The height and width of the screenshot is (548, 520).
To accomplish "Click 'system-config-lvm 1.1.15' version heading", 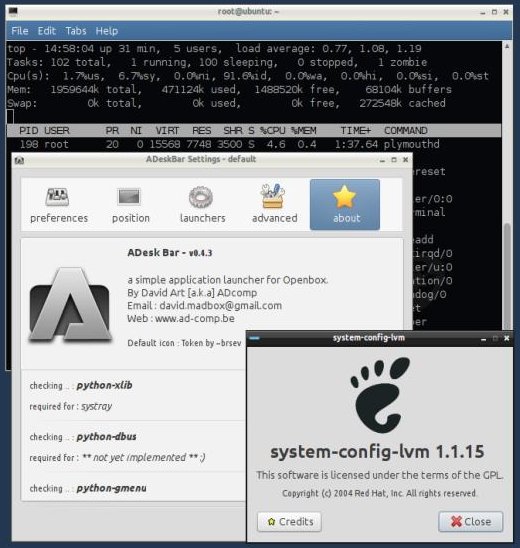I will 377,452.
